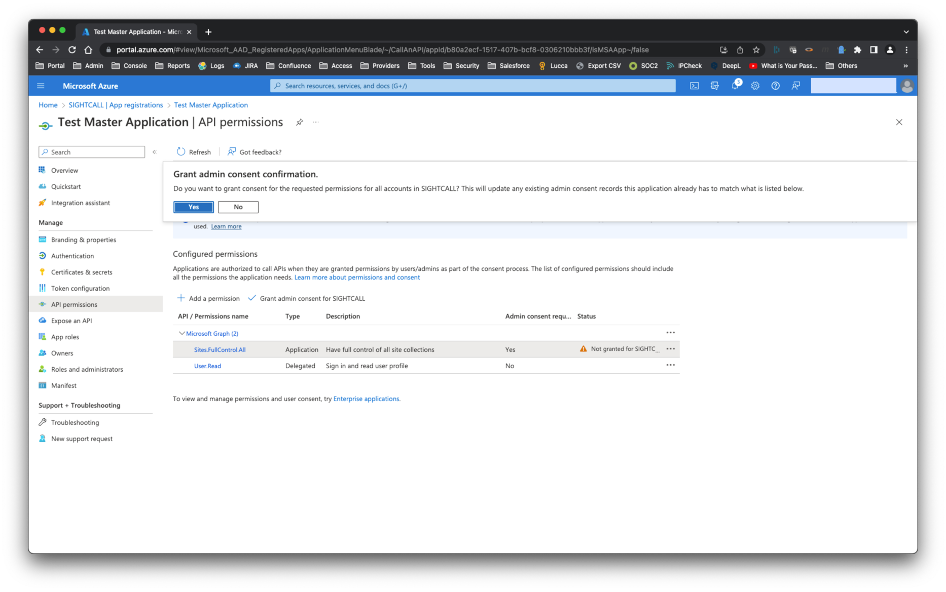946x592 pixels.
Task: Go to Authentication settings
Action: (x=72, y=256)
